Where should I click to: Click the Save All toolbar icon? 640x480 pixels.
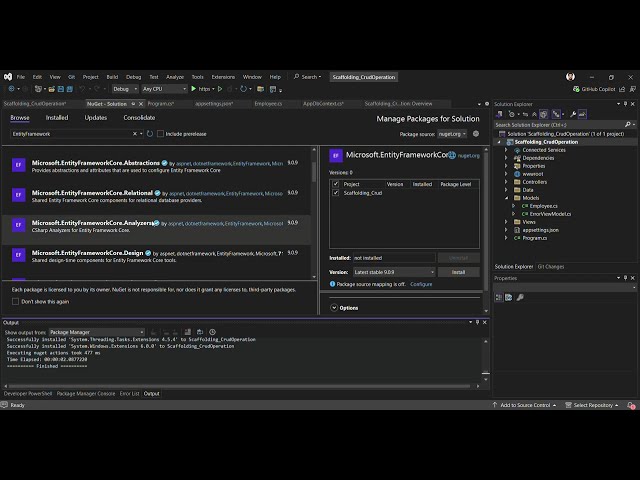[x=70, y=89]
